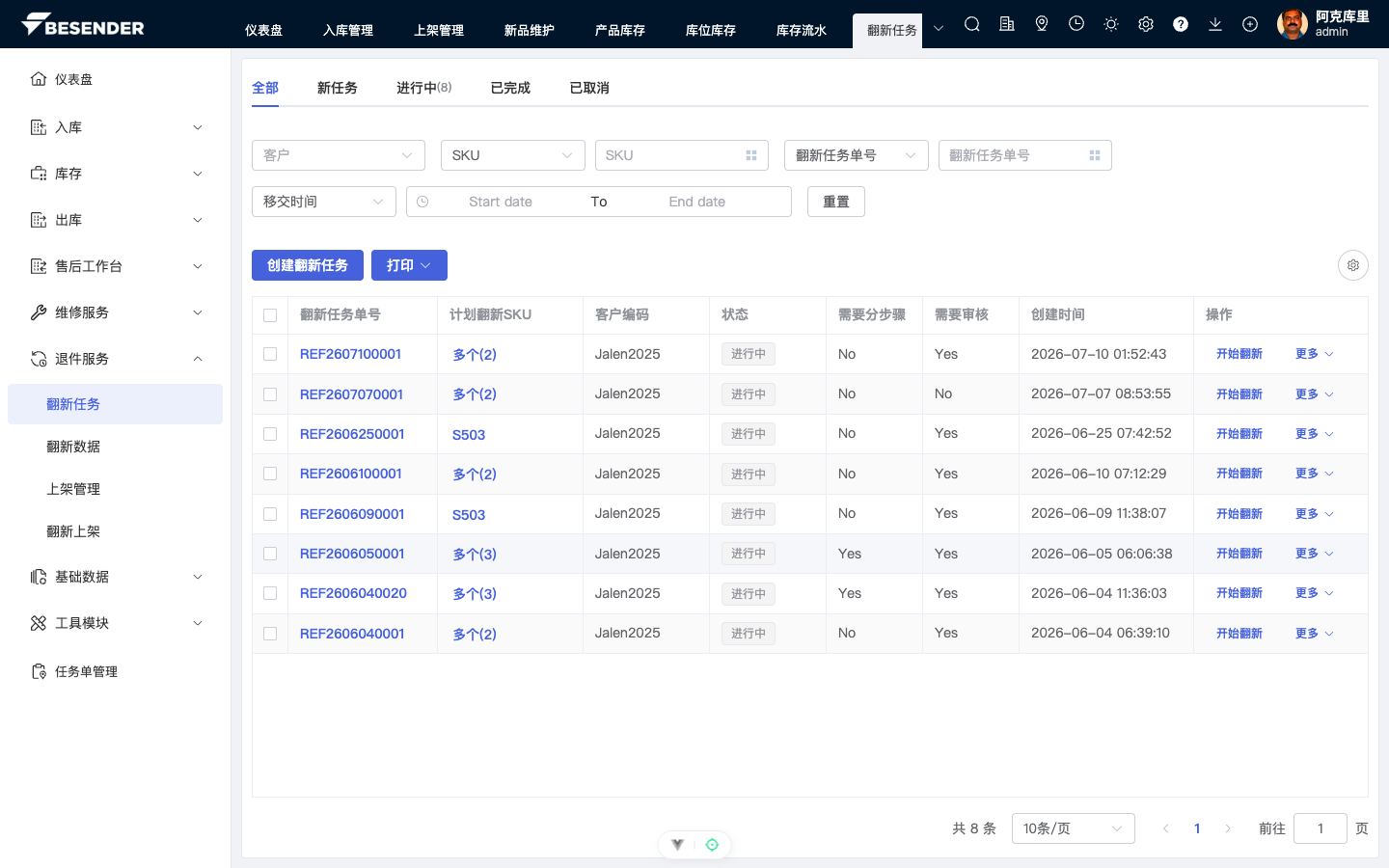Open task link REF2606250001
The image size is (1389, 868).
(x=352, y=434)
